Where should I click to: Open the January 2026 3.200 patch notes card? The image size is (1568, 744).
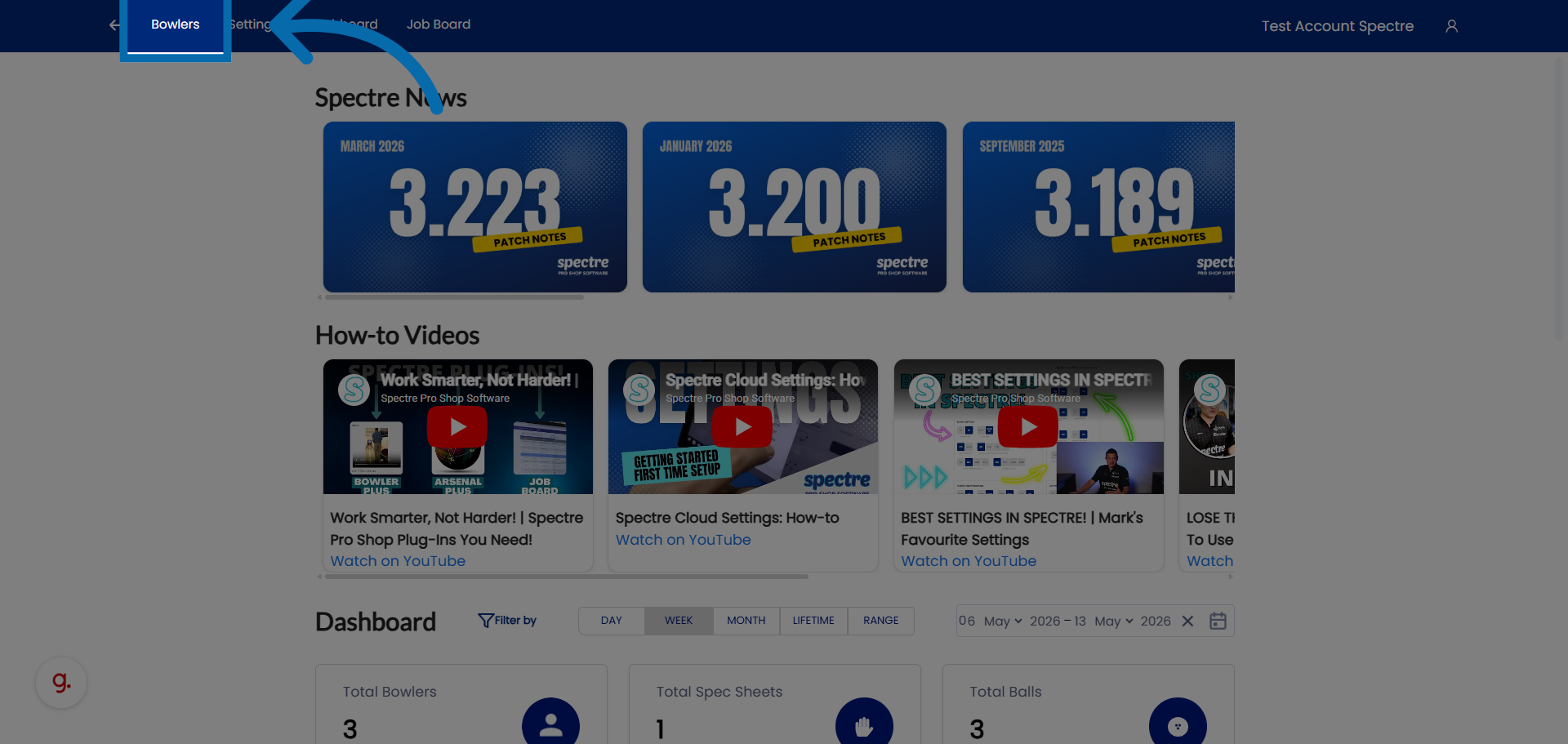795,207
